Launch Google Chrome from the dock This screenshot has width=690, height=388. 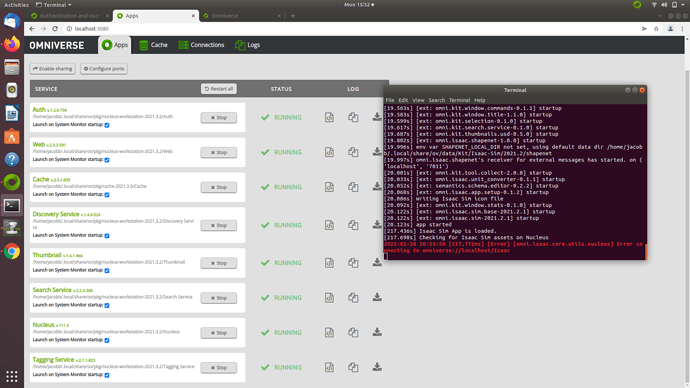click(12, 251)
